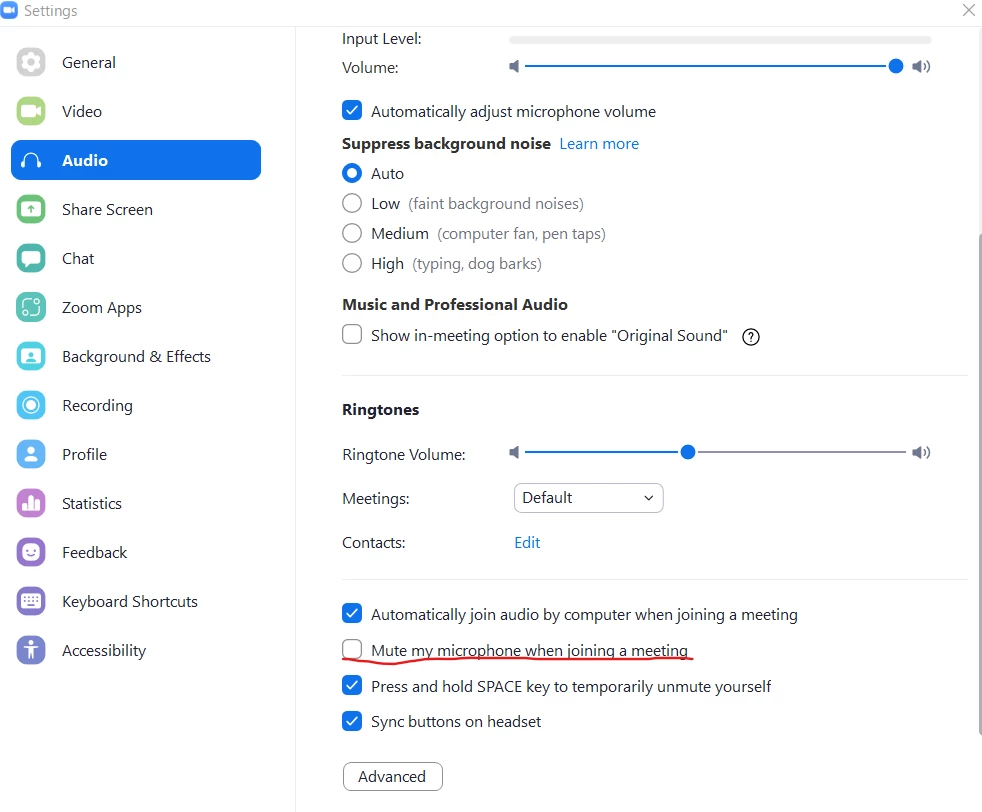Image resolution: width=982 pixels, height=812 pixels.
Task: Click Edit link for Contacts ringtones
Action: (527, 543)
